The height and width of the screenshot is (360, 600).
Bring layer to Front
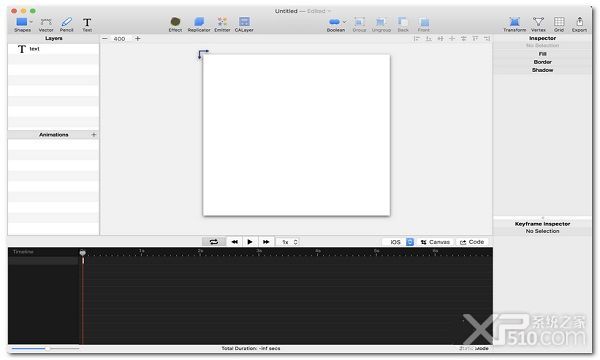coord(424,24)
